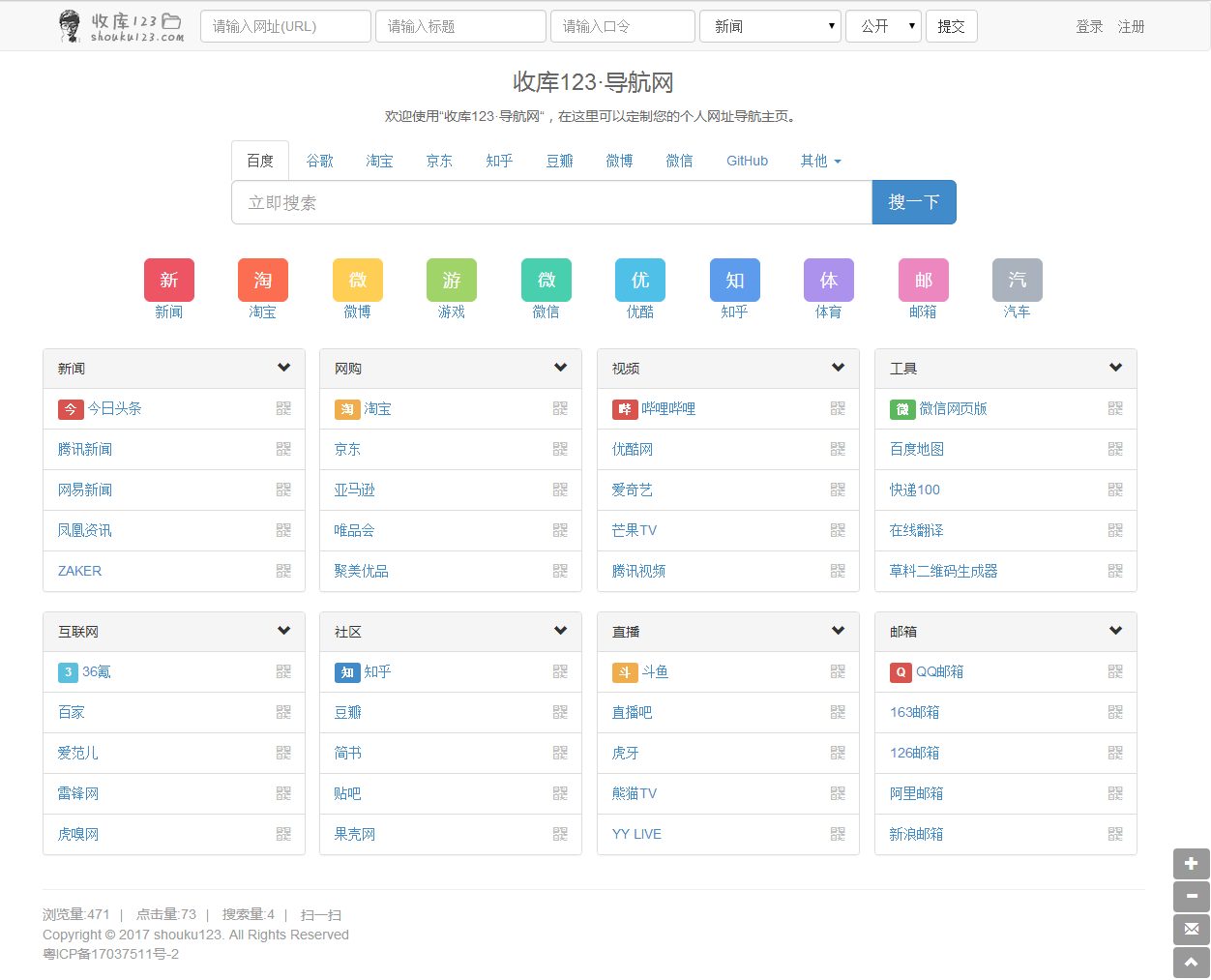The height and width of the screenshot is (980, 1211).
Task: Open the gray 汽车 shortcut tile
Action: [1018, 280]
